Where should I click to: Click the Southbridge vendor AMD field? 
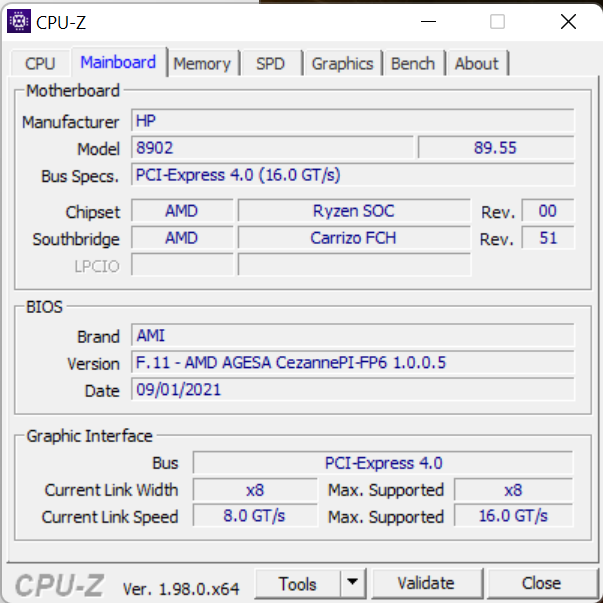click(x=182, y=238)
